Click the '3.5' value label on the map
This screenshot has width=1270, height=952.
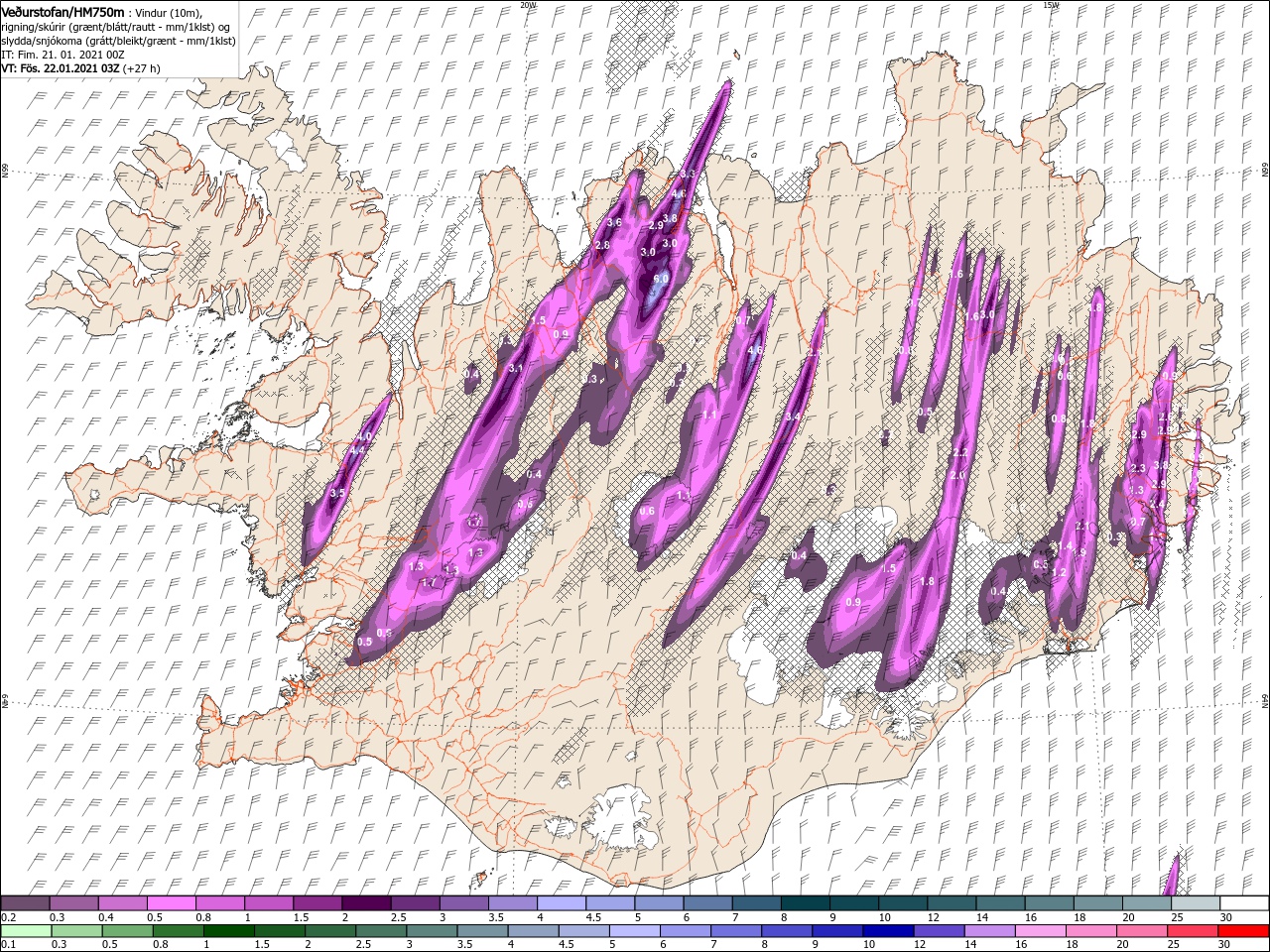click(337, 493)
